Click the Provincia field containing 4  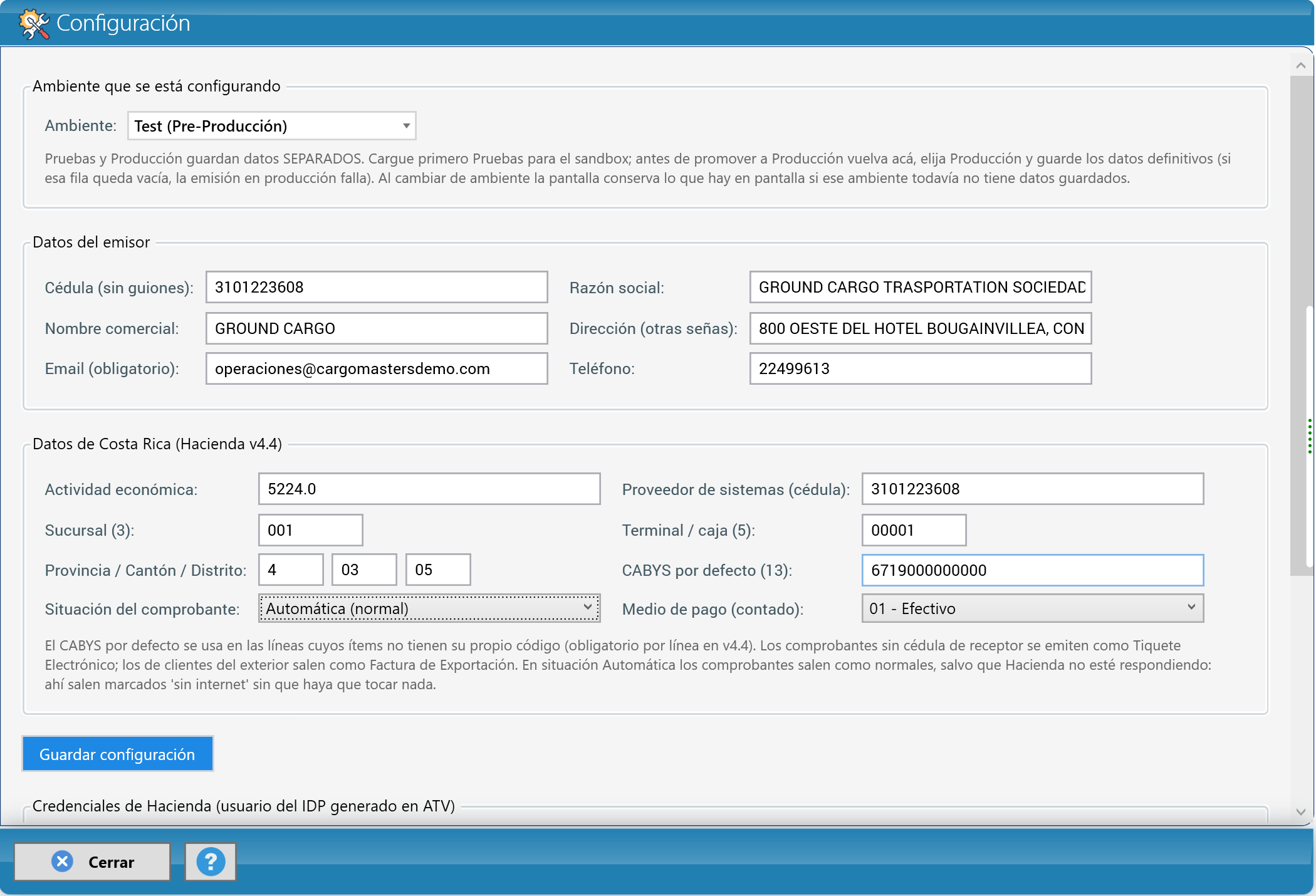point(291,570)
